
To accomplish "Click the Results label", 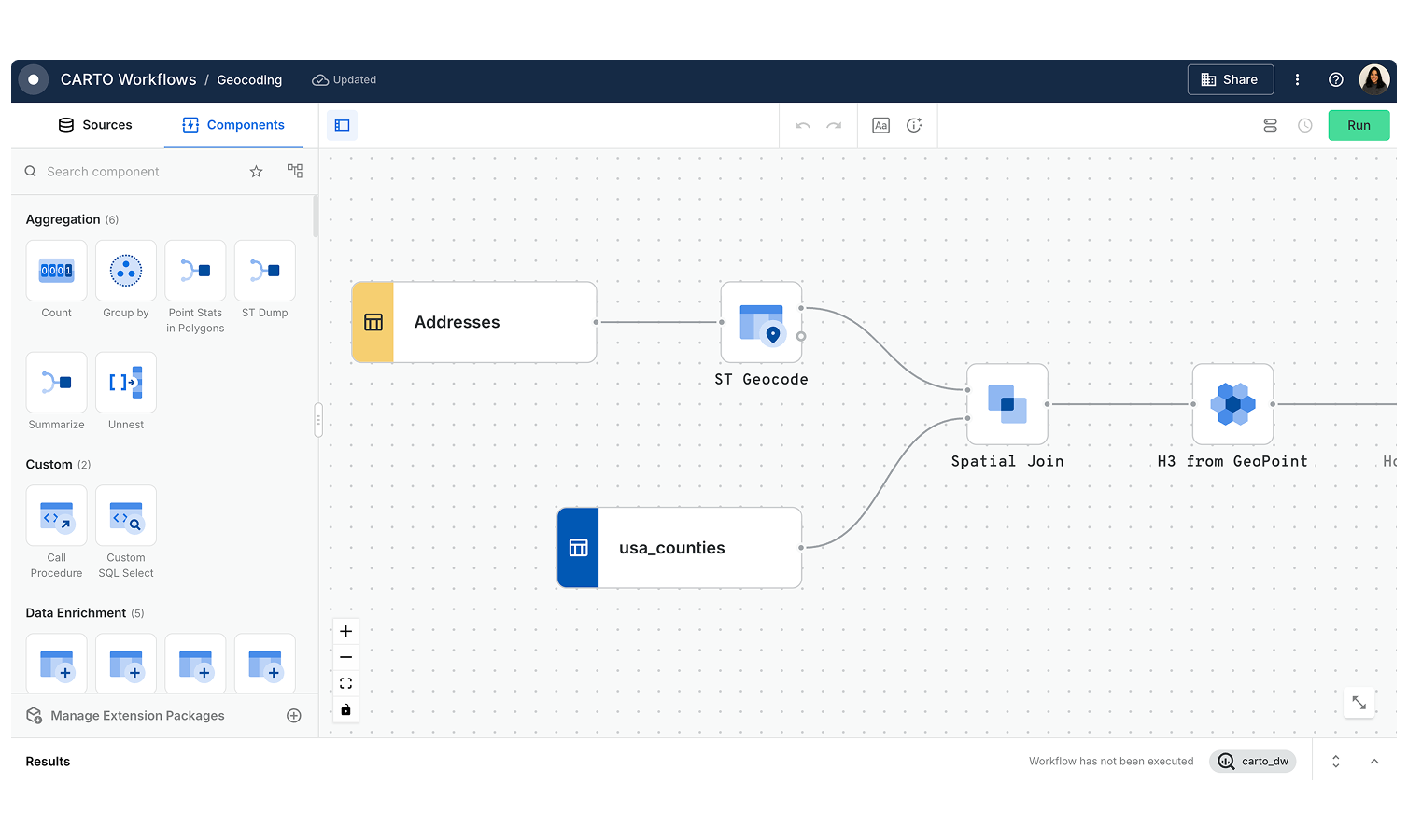I will point(48,762).
